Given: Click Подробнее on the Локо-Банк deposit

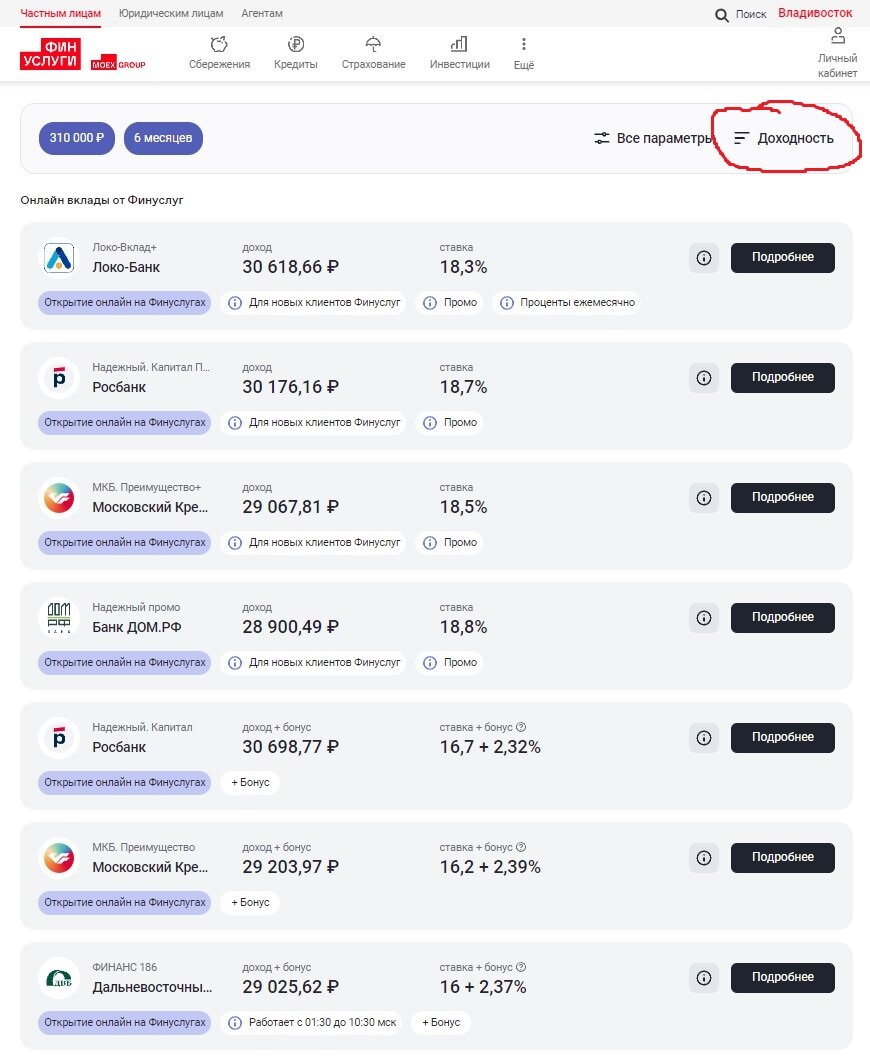Looking at the screenshot, I should [783, 258].
